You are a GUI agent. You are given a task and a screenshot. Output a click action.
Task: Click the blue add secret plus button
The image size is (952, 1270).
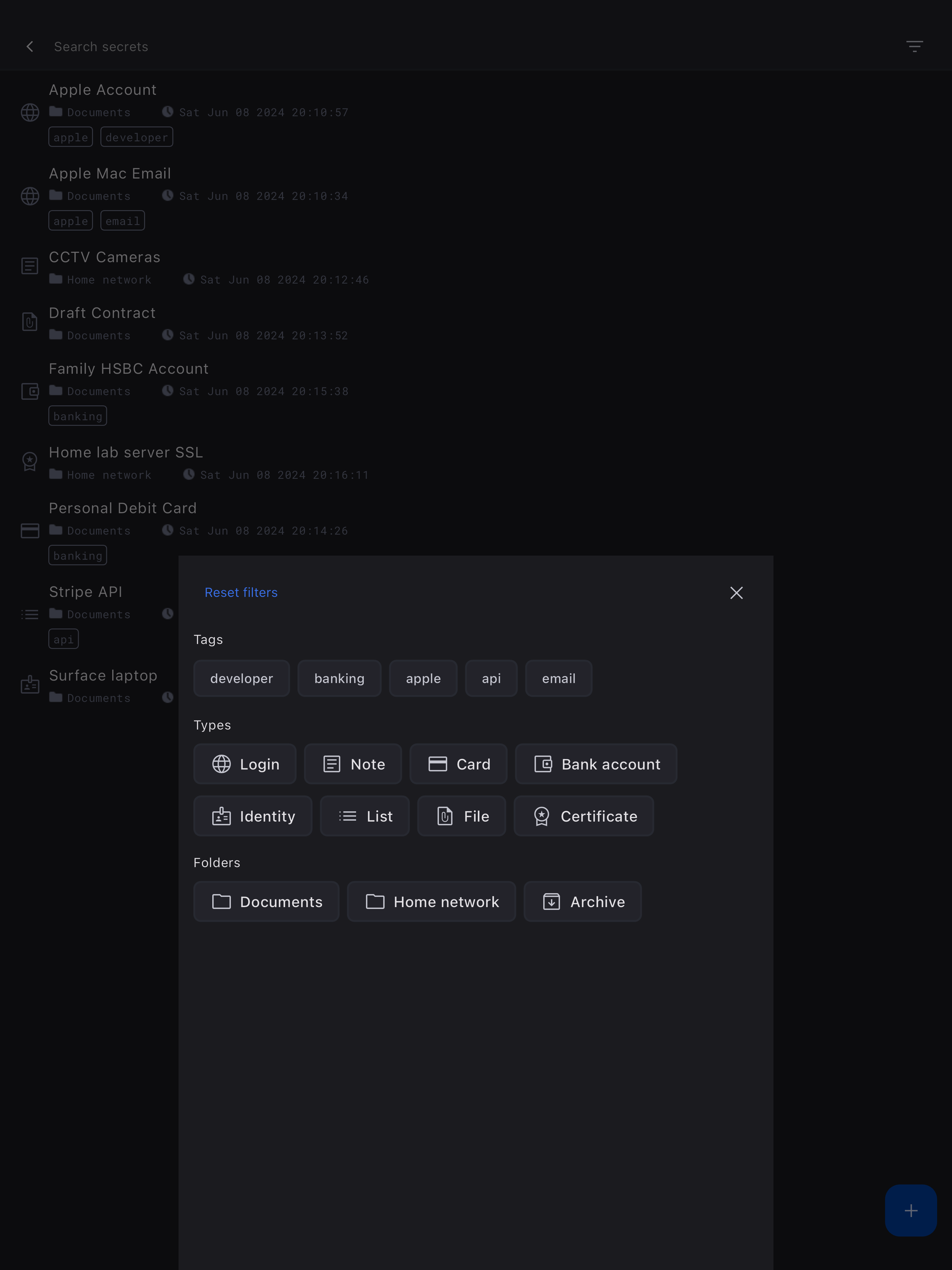[911, 1210]
